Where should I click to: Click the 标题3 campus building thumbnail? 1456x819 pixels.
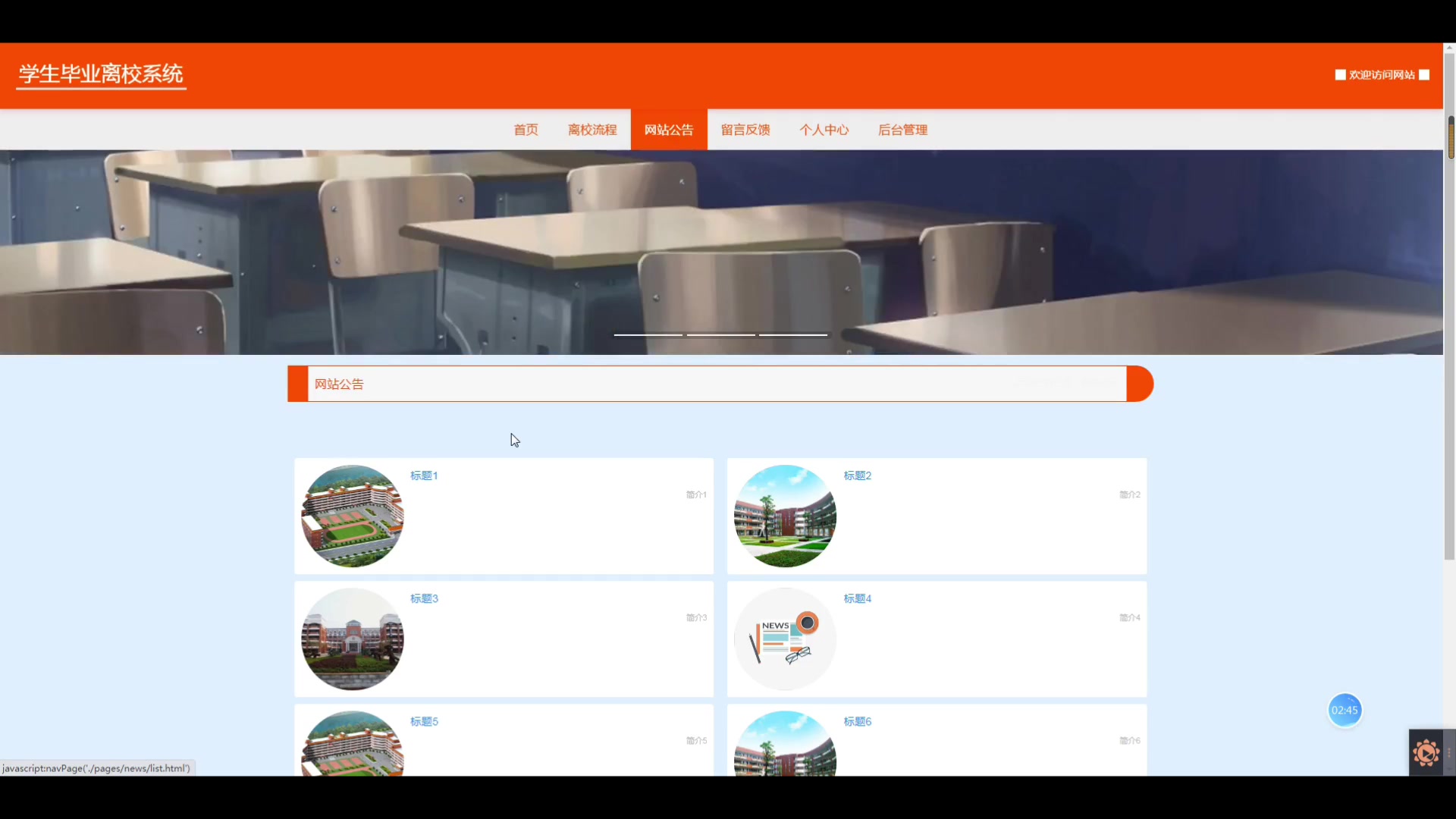353,639
